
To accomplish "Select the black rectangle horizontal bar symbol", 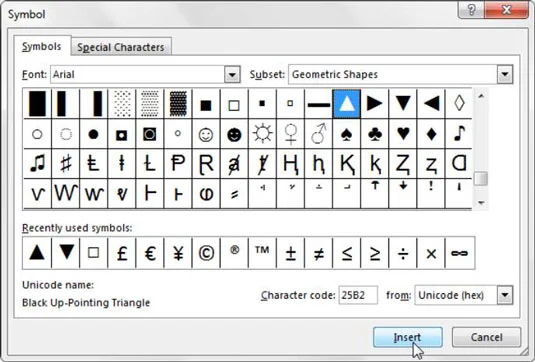I will pos(318,104).
